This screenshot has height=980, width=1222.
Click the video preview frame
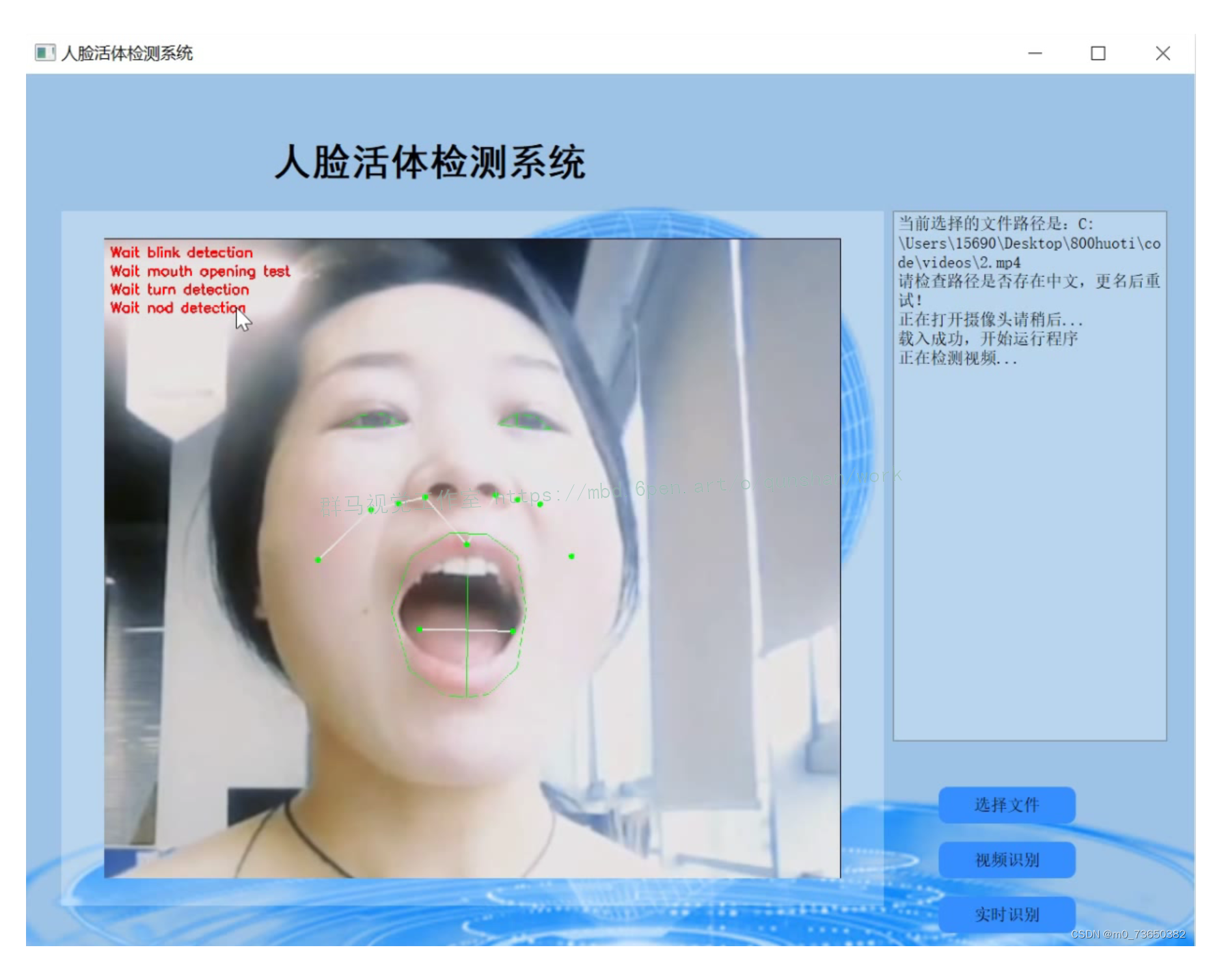(x=472, y=558)
